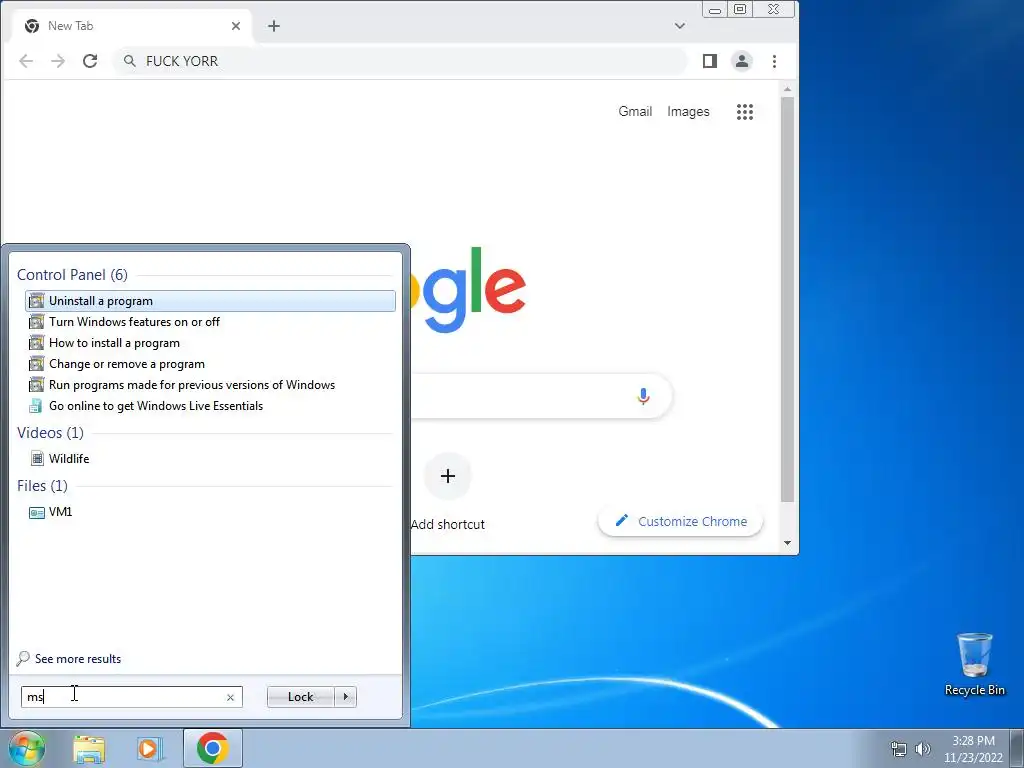Click the Wildlife video file icon

coord(37,458)
